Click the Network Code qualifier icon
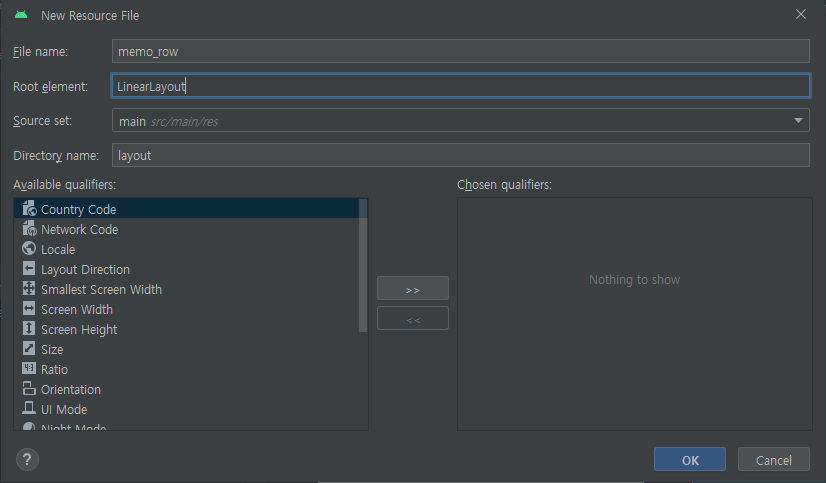 29,229
